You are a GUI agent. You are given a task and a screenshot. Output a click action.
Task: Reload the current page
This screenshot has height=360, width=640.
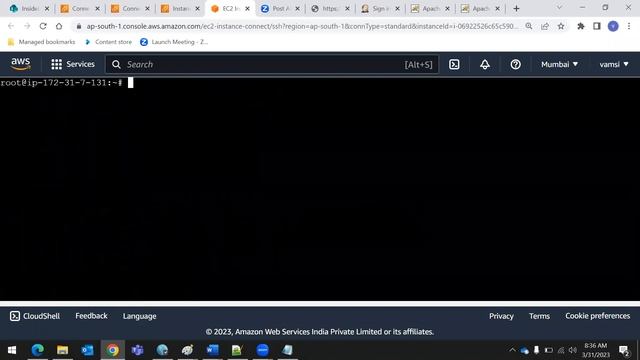43,26
